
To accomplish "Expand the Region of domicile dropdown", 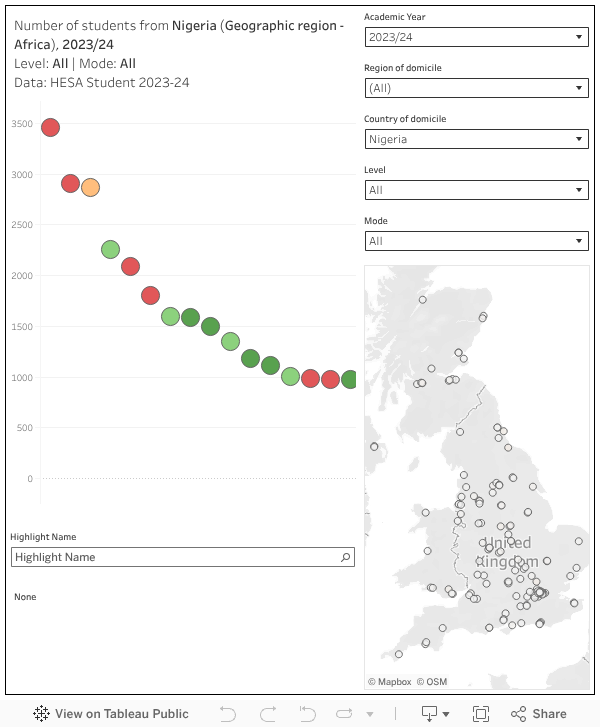I will pos(476,88).
